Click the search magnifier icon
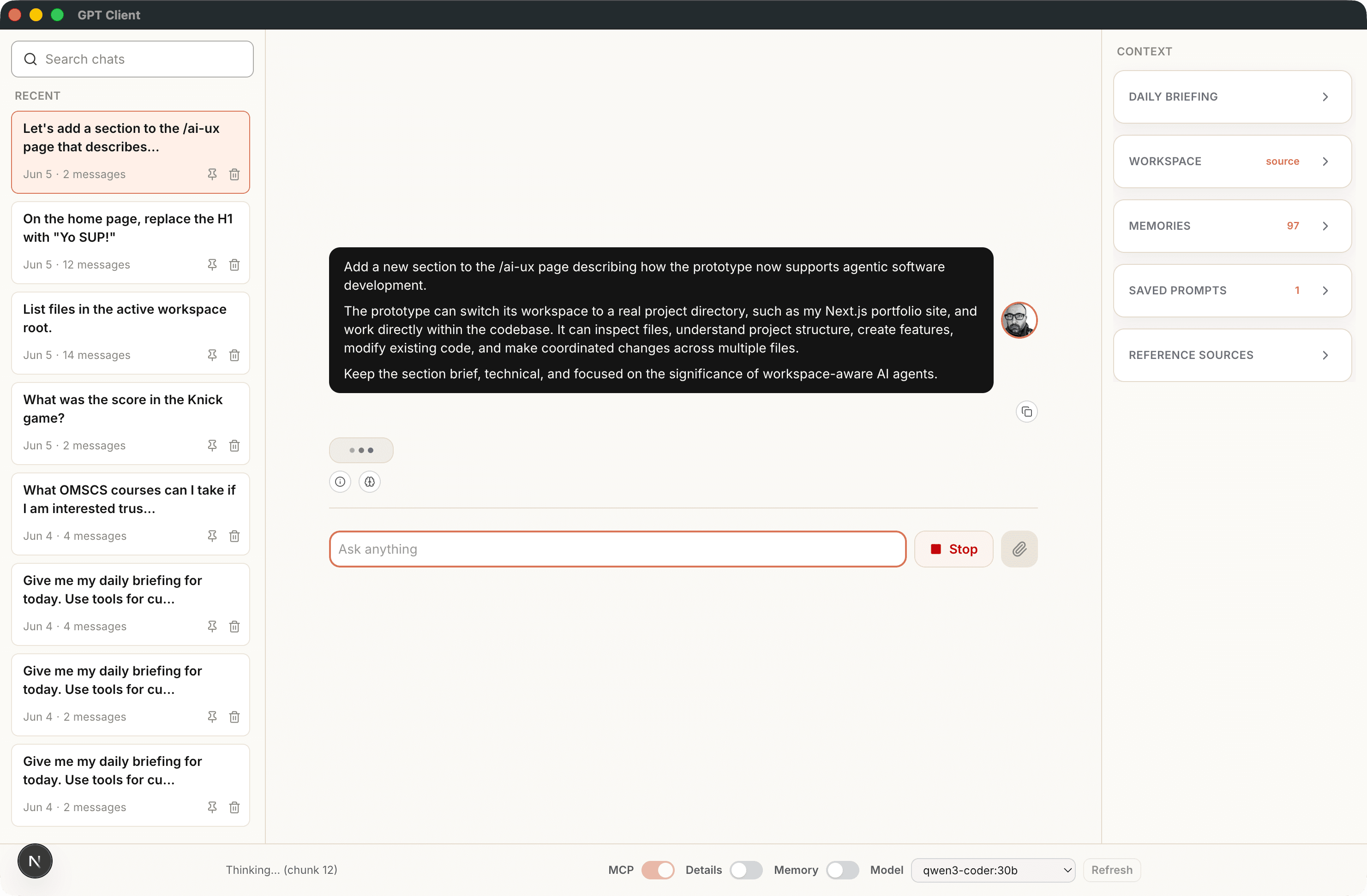Image resolution: width=1367 pixels, height=896 pixels. click(x=30, y=59)
